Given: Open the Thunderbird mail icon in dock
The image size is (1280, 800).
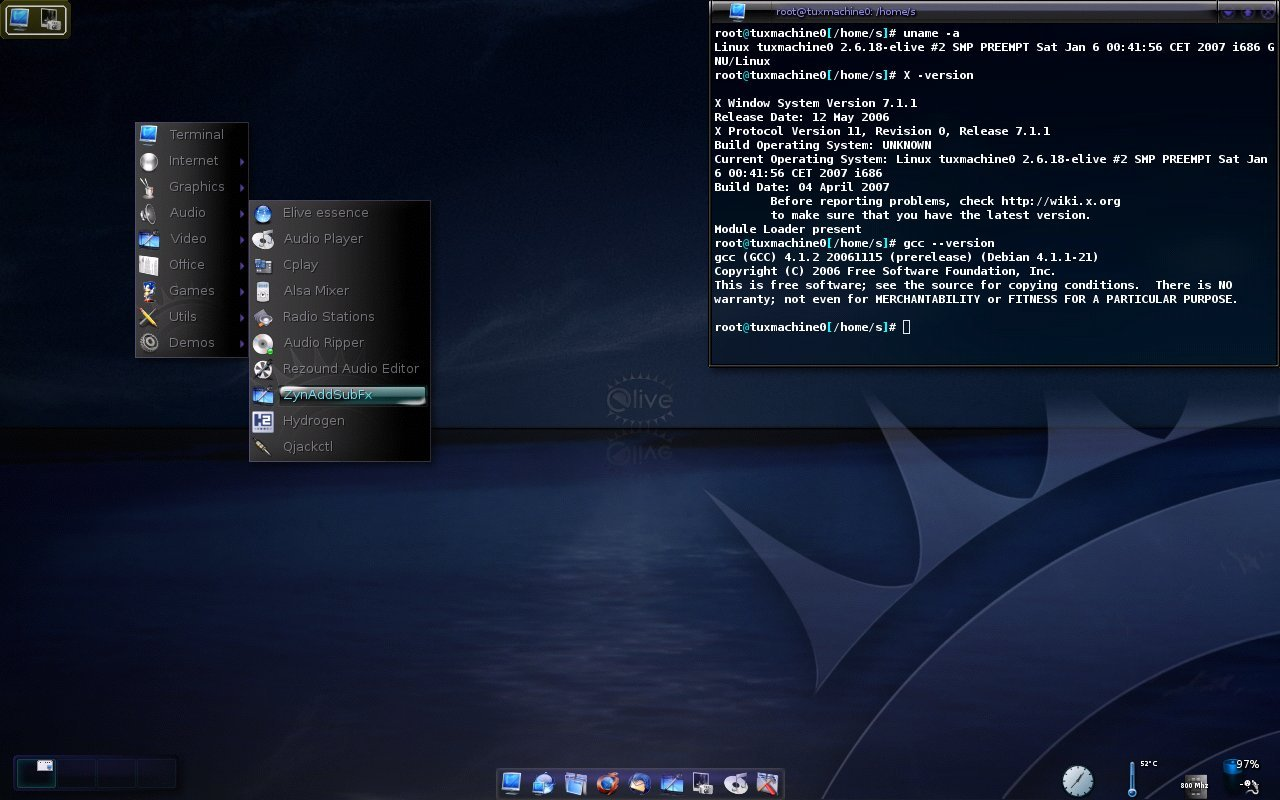Looking at the screenshot, I should click(639, 783).
